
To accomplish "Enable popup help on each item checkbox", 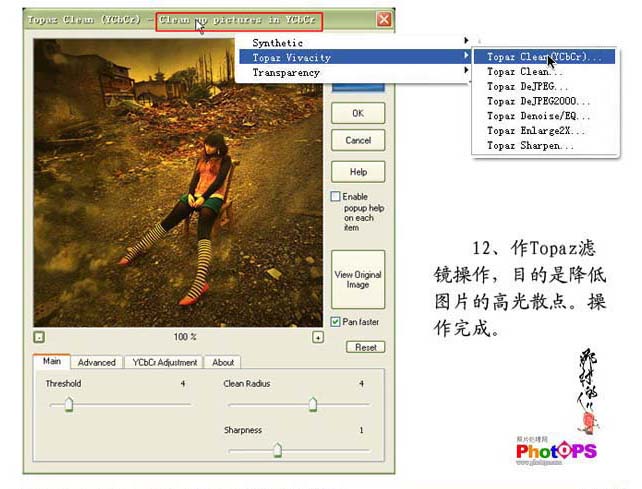I will tap(335, 197).
